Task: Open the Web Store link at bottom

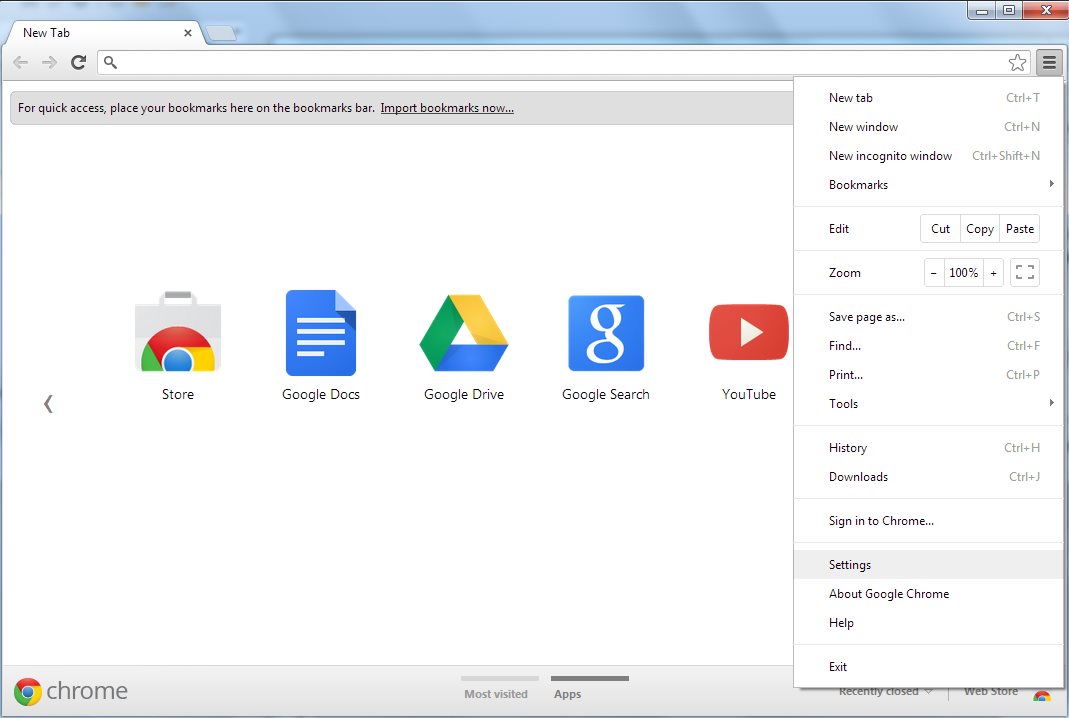Action: (x=991, y=691)
